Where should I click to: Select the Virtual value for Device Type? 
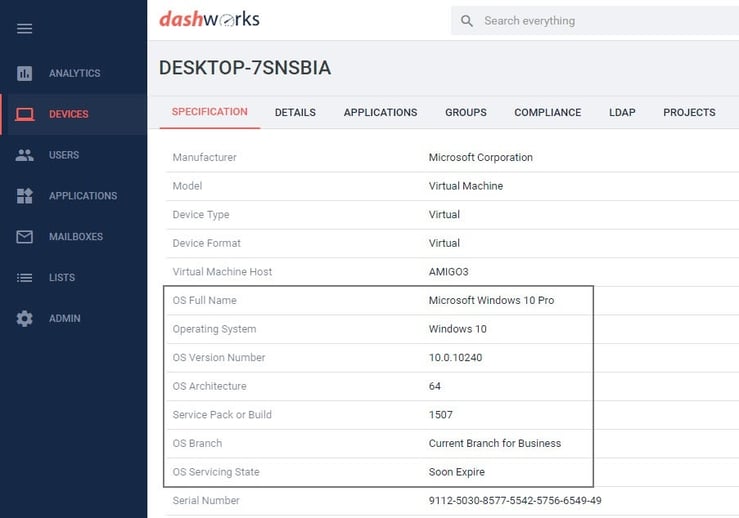click(x=444, y=214)
